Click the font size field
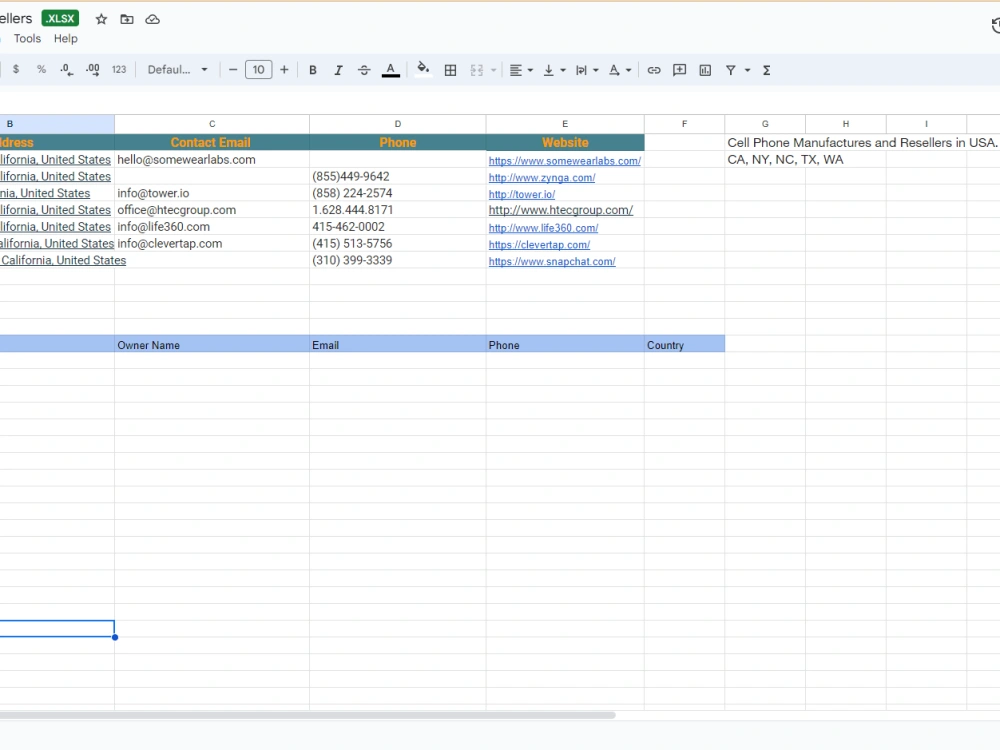Image resolution: width=1000 pixels, height=750 pixels. (258, 70)
